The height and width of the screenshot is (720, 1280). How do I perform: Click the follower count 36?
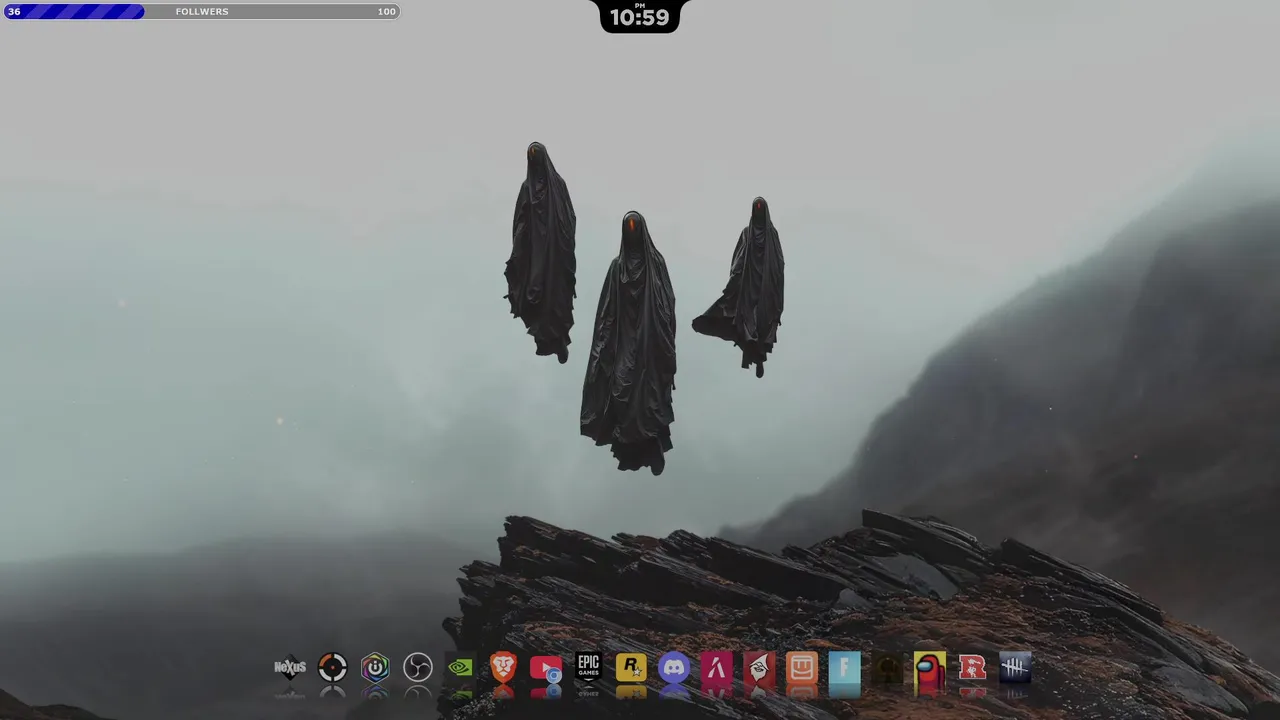tap(14, 11)
